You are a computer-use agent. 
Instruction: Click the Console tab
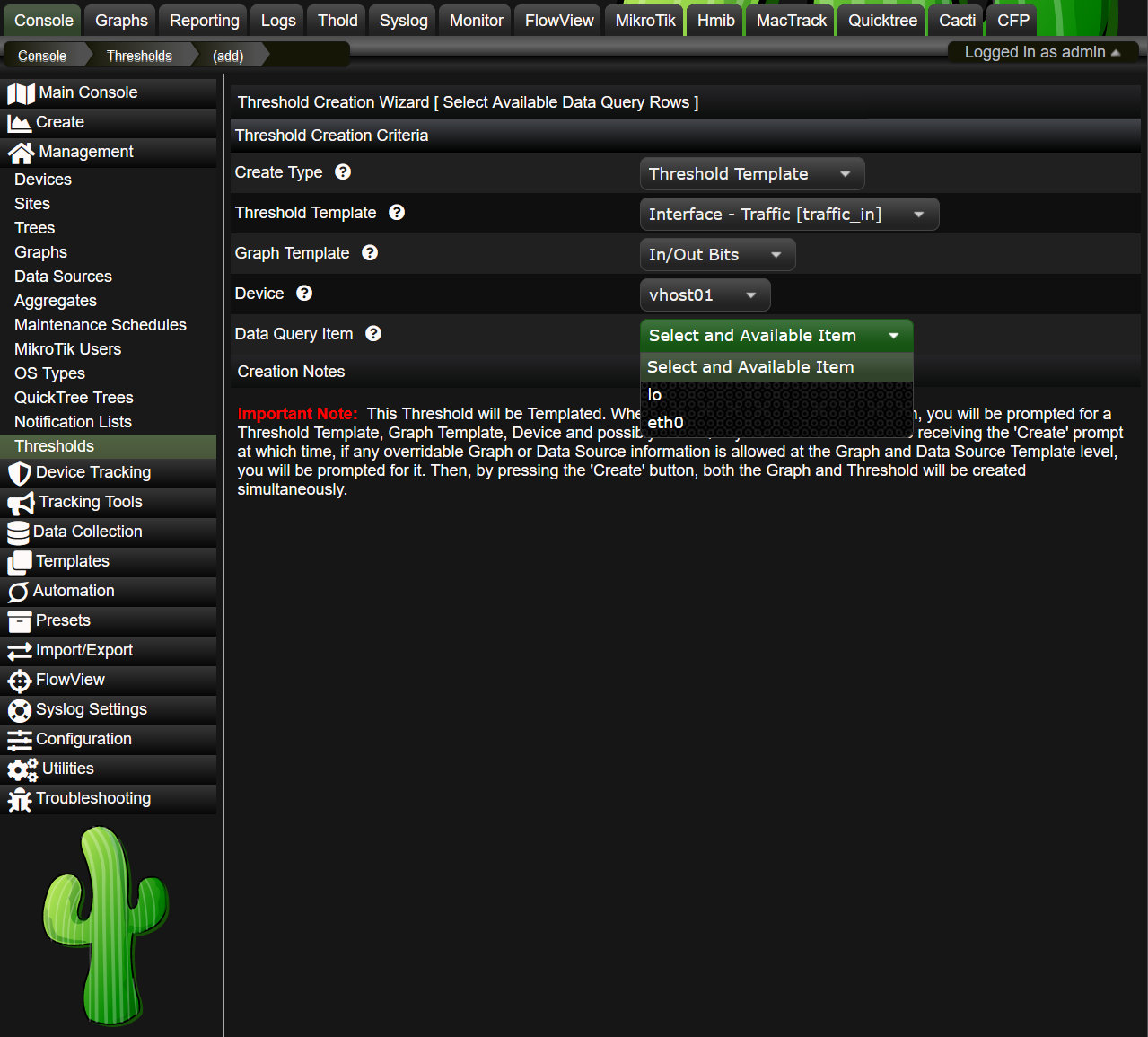(x=44, y=21)
